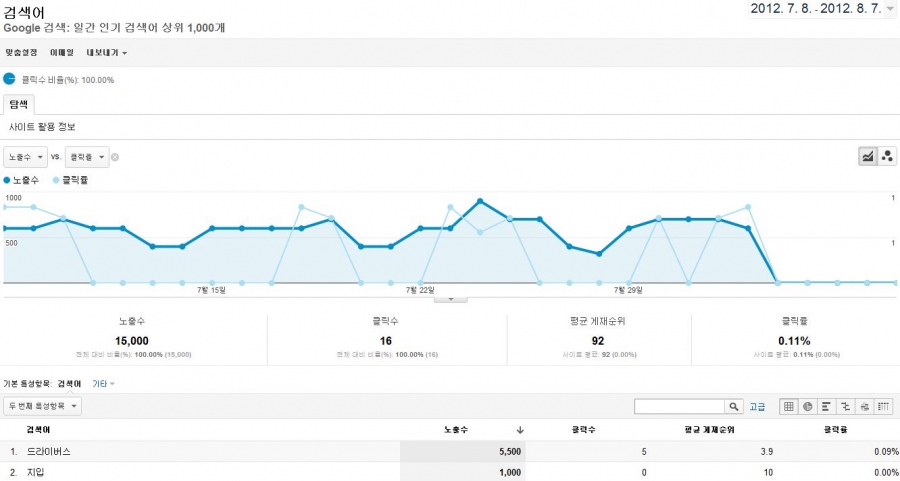This screenshot has width=900, height=481.
Task: Click the magnifier search button
Action: tap(735, 406)
